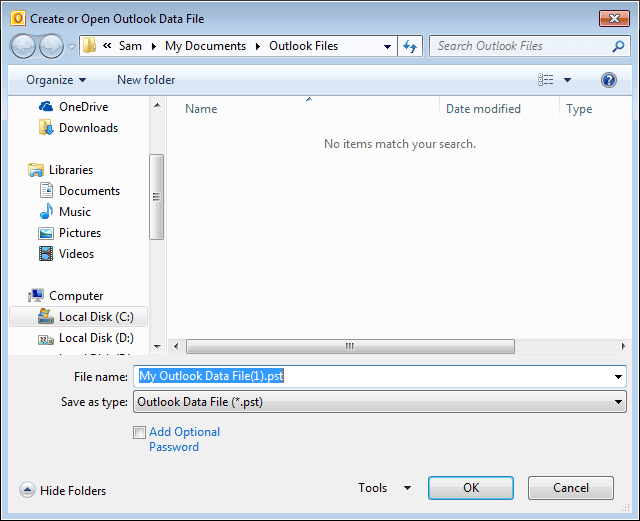640x521 pixels.
Task: Click the Back navigation arrow
Action: tap(24, 47)
